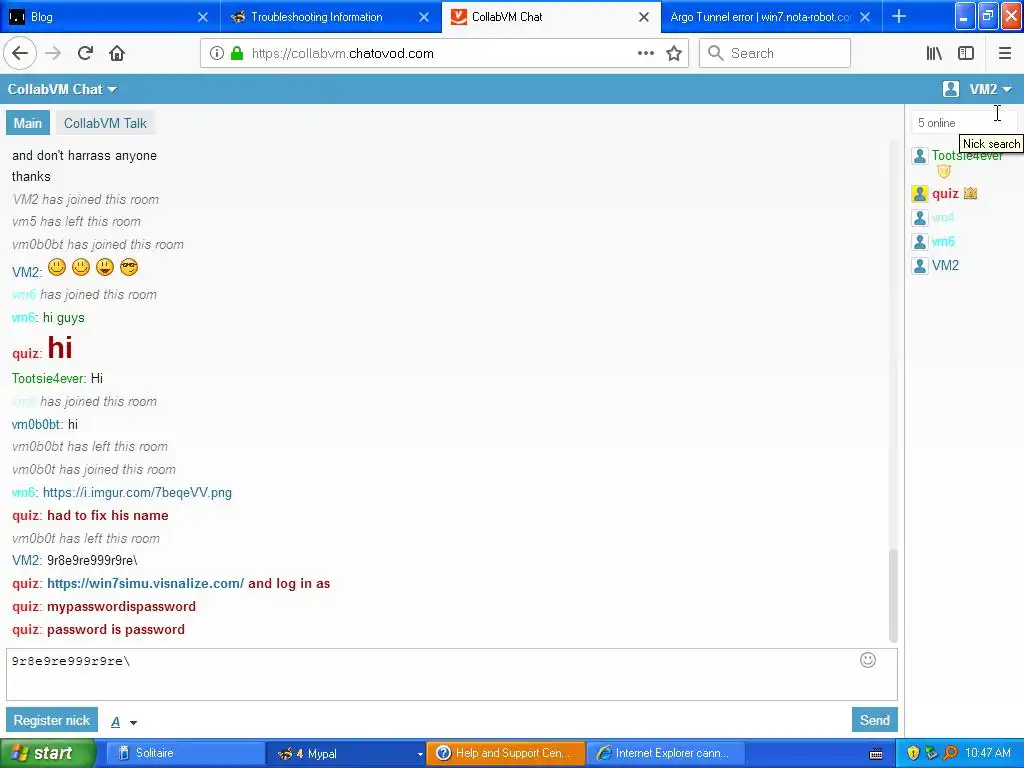Open the text formatting A dropdown
Viewport: 1024px width, 768px height.
pos(123,722)
